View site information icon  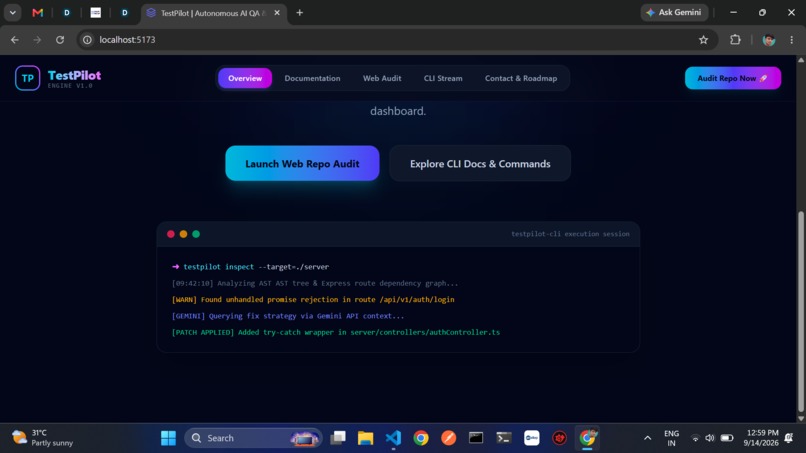(87, 40)
